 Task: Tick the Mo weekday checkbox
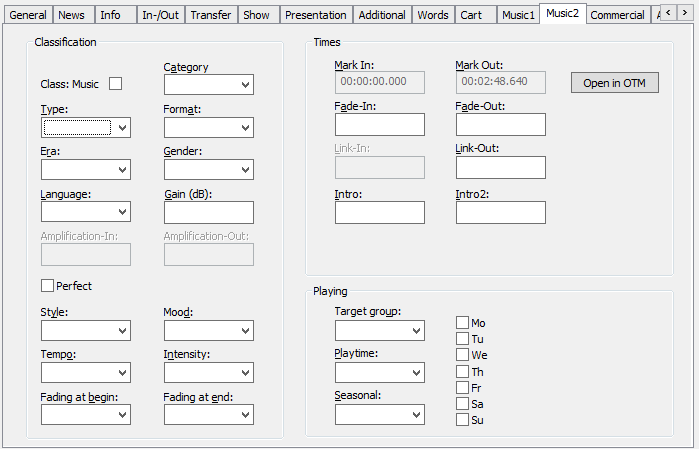coord(462,323)
